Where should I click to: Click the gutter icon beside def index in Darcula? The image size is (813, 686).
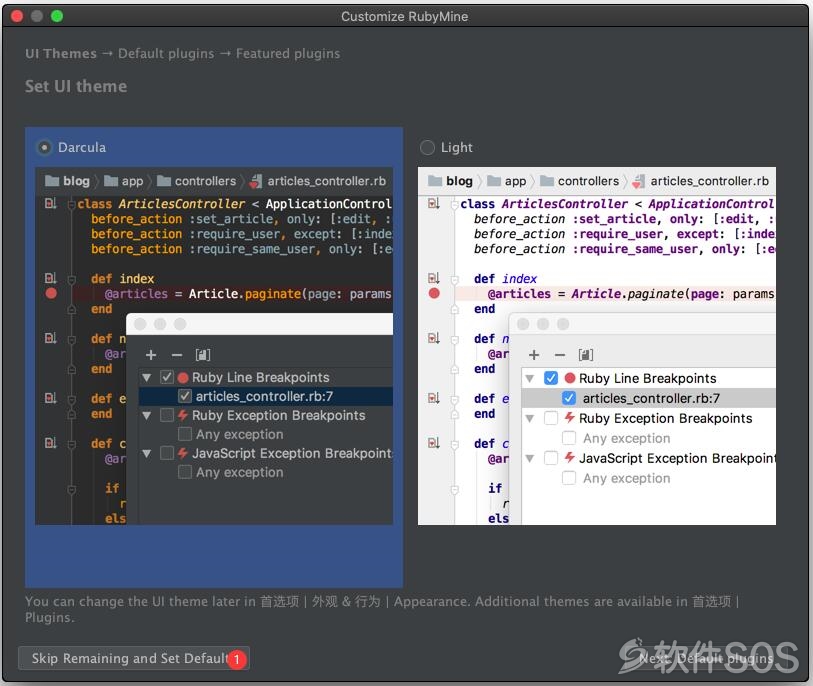click(x=50, y=278)
